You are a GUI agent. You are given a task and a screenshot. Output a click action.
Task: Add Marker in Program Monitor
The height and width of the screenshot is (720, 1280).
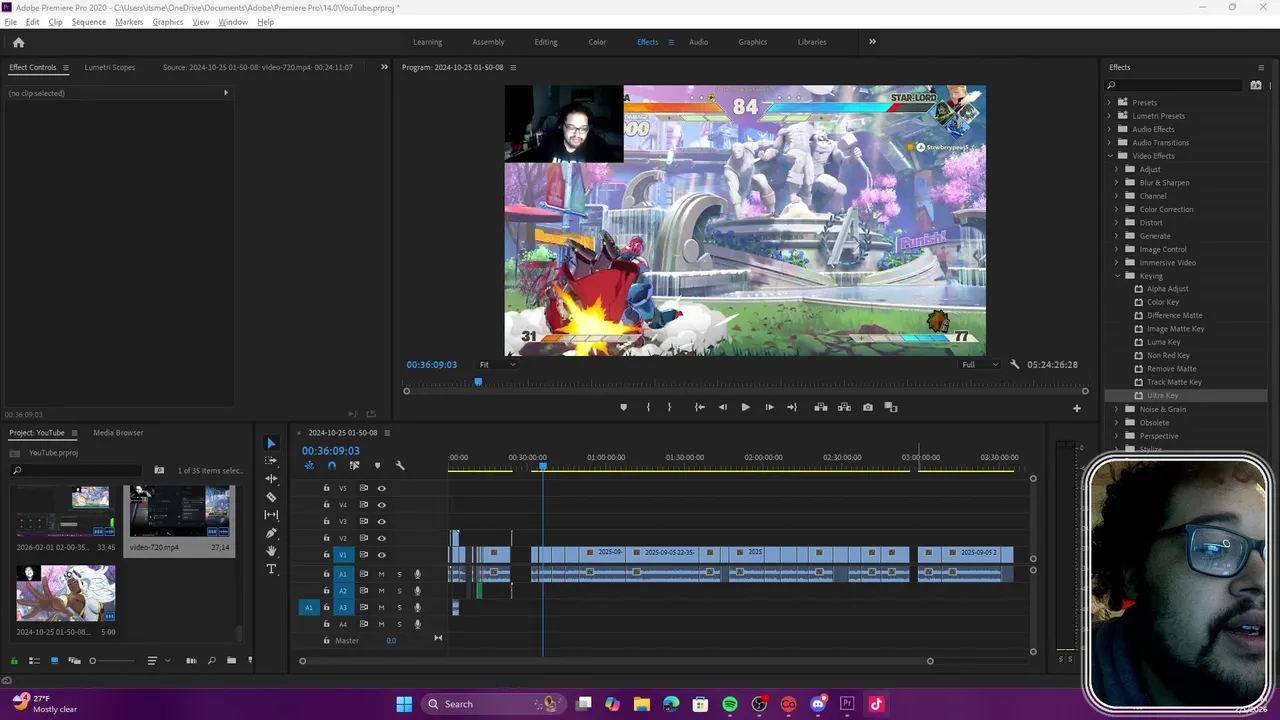pyautogui.click(x=623, y=407)
